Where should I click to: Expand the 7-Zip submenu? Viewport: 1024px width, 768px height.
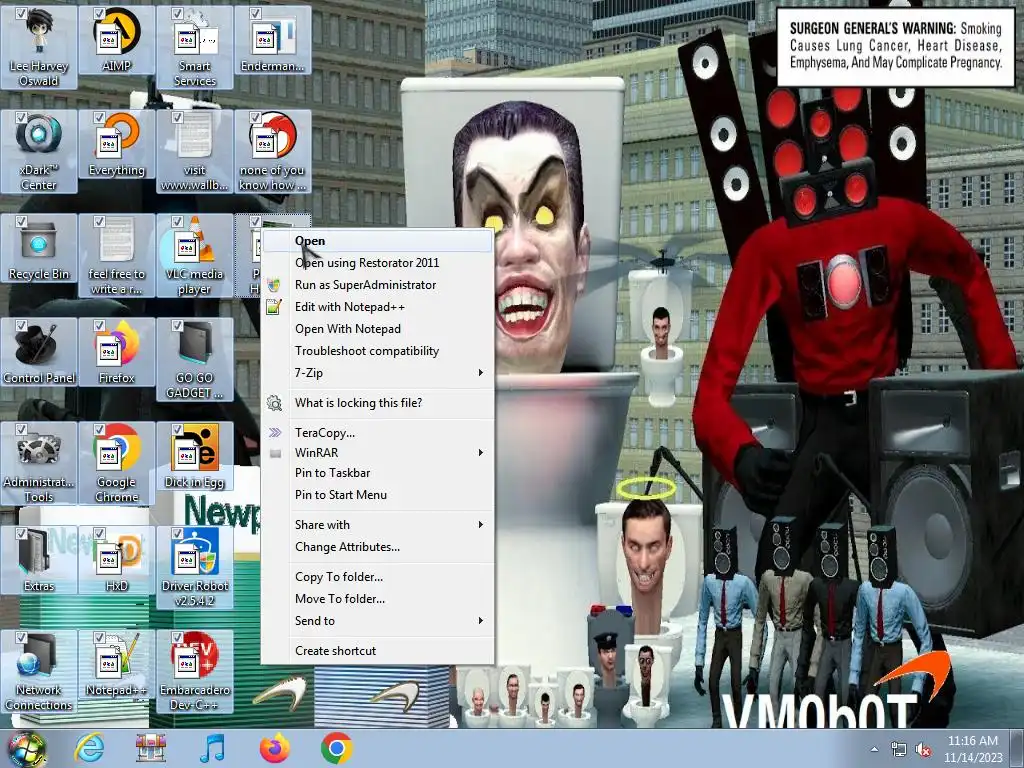pyautogui.click(x=377, y=373)
